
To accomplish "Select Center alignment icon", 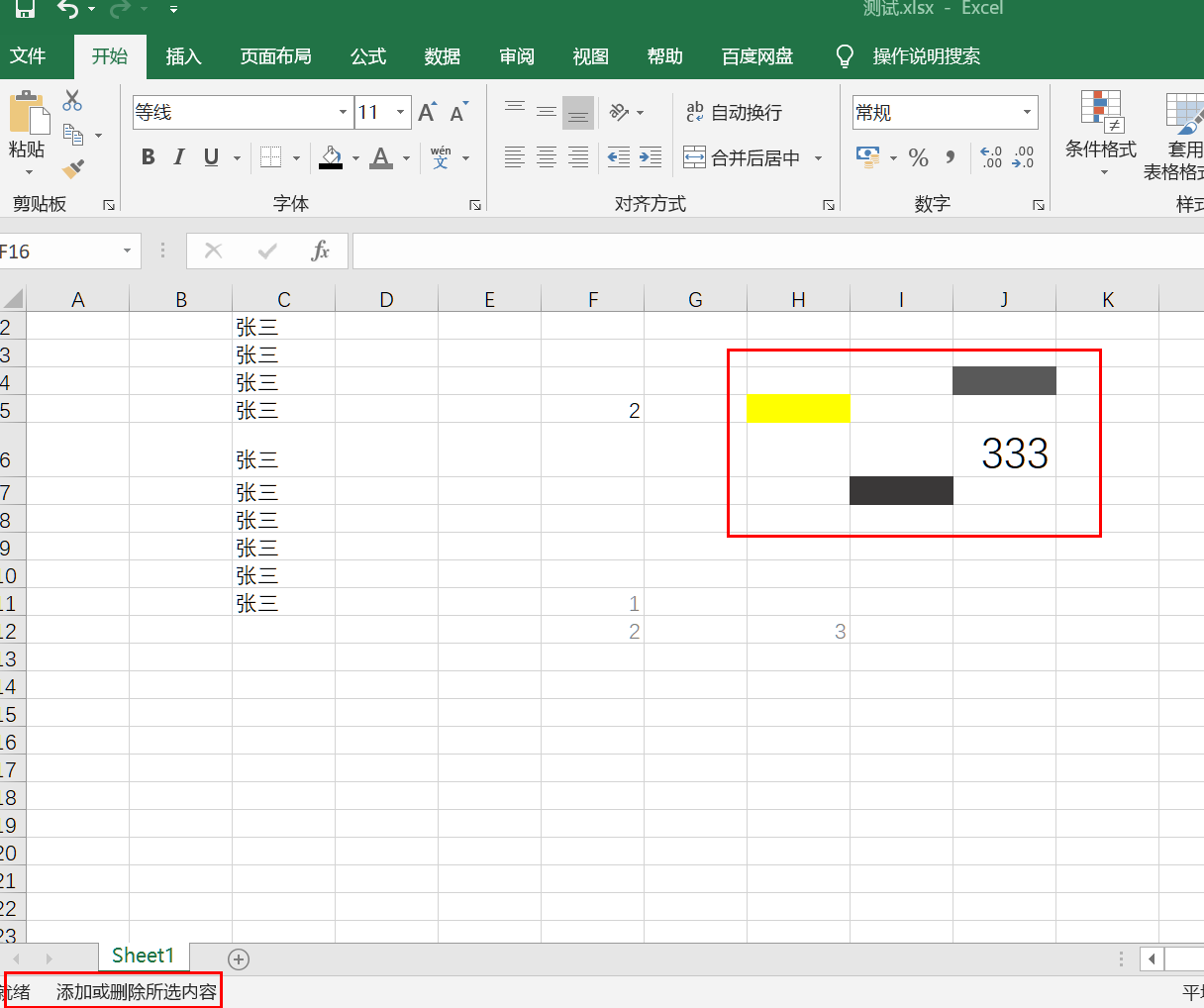I will point(546,157).
